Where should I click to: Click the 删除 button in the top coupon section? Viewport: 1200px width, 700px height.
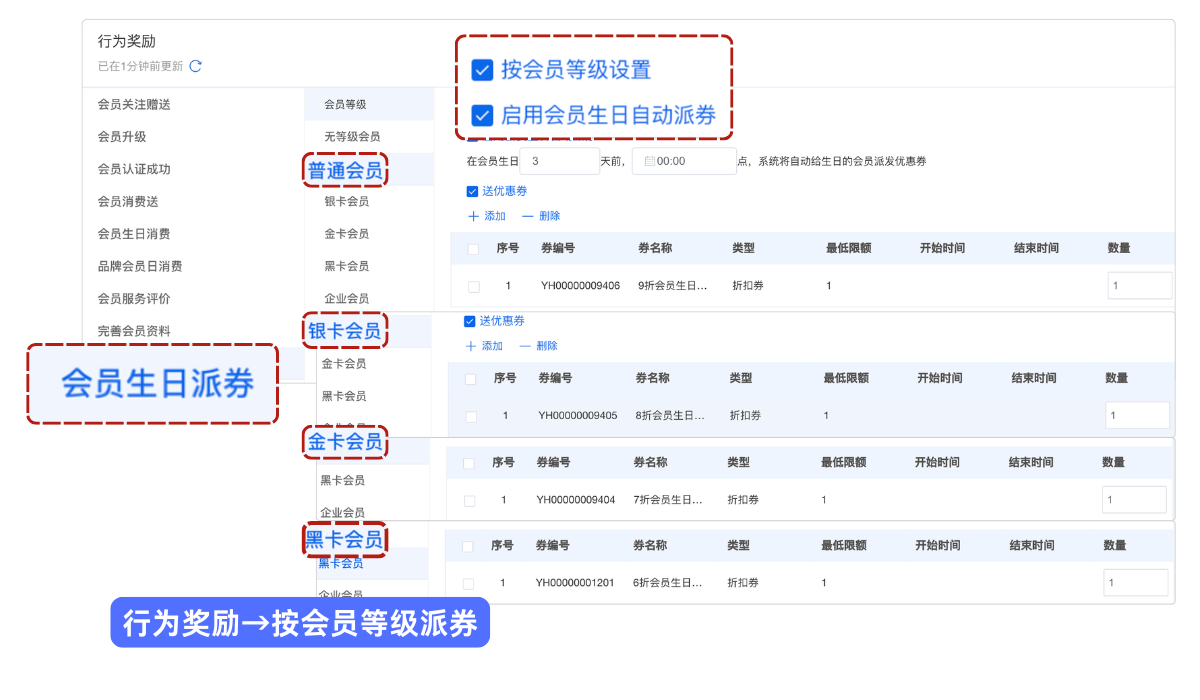(x=541, y=216)
